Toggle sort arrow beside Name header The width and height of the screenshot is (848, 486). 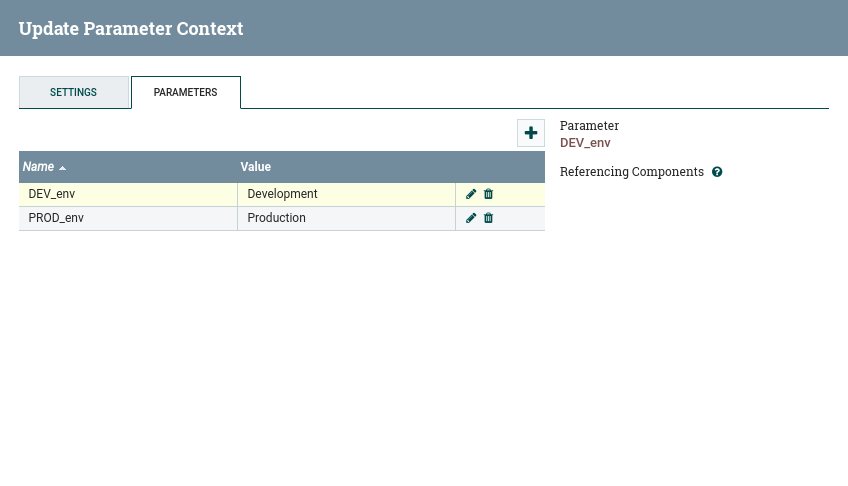(x=62, y=168)
